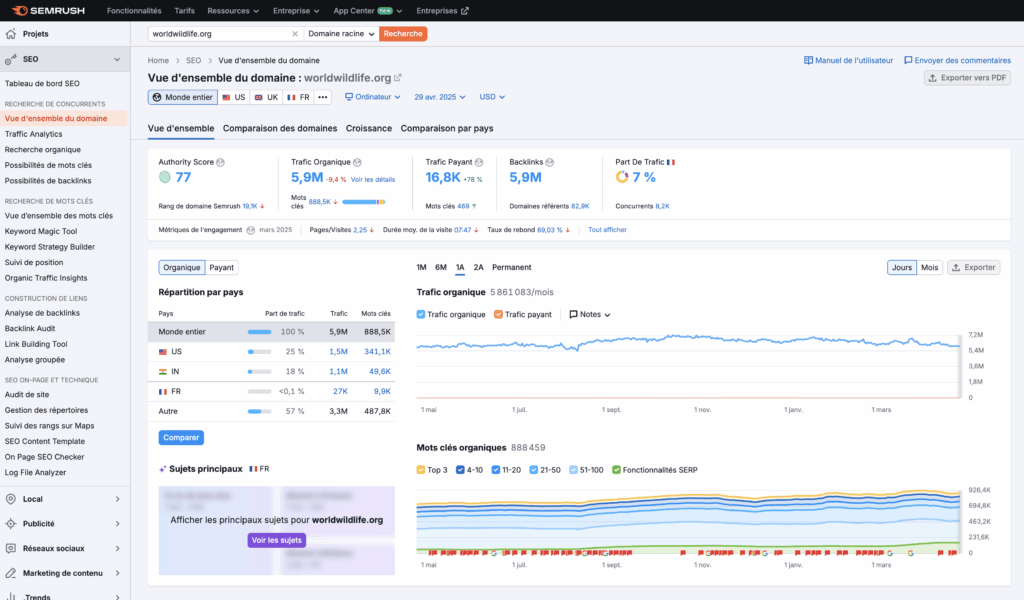Click the Réseaux sociaux icon

(x=10, y=548)
